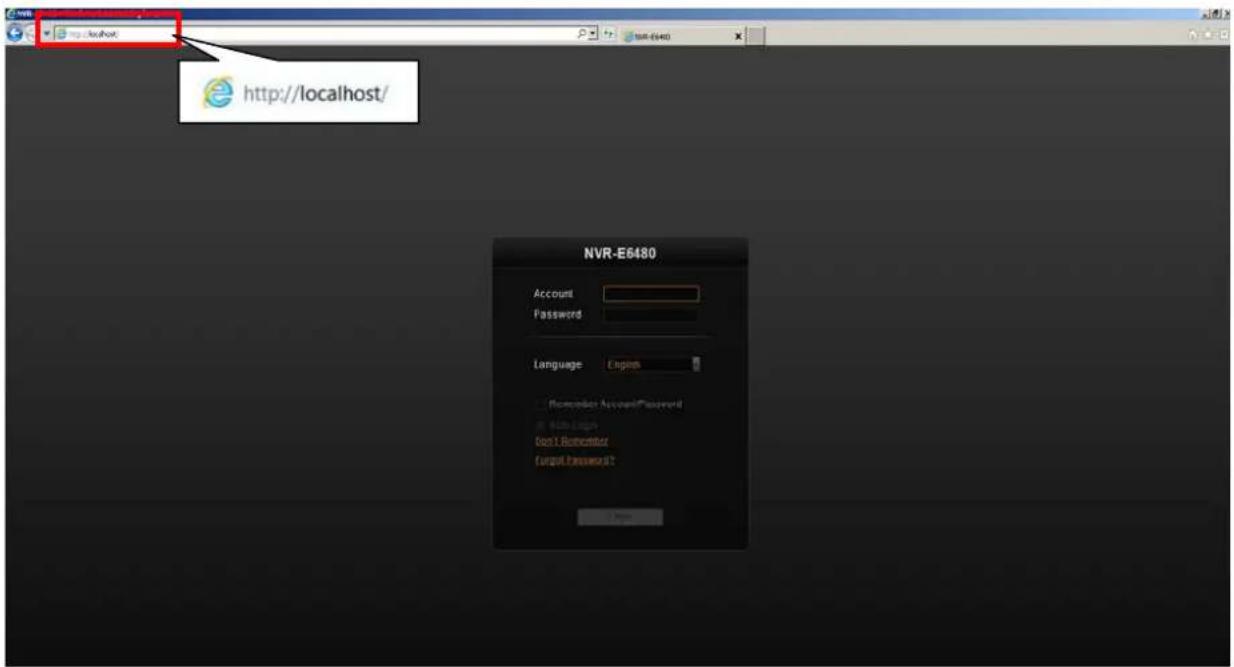Image resolution: width=1234 pixels, height=667 pixels.
Task: Click the Account input field
Action: (650, 294)
